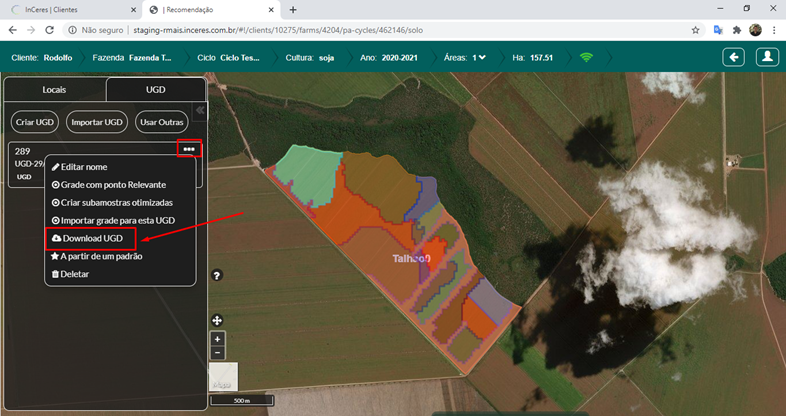Reload the page with refresh icon

49,30
